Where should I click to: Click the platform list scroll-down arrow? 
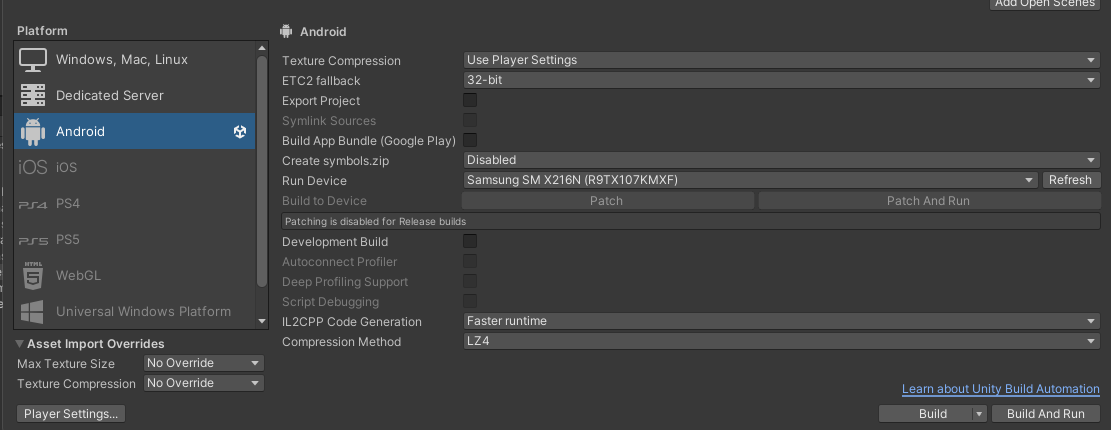click(262, 322)
